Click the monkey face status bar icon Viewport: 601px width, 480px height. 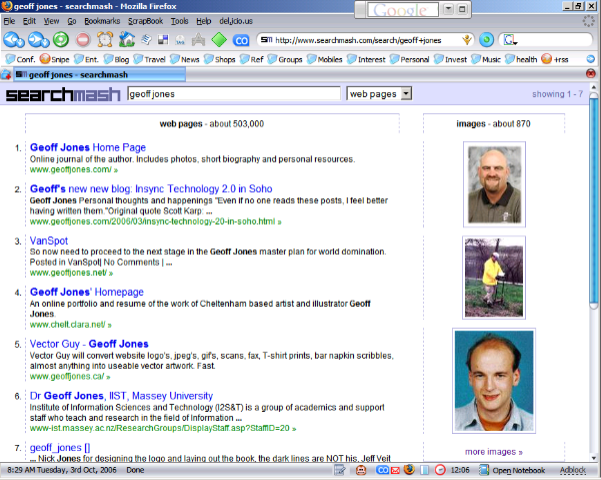tap(361, 470)
